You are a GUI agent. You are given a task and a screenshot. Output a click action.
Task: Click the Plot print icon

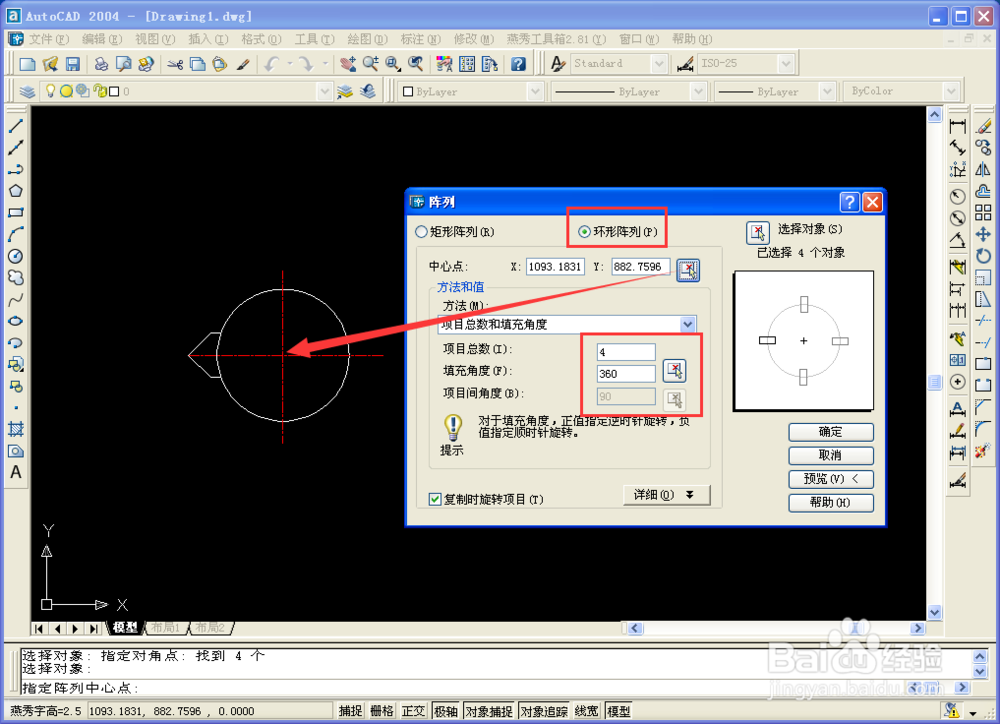click(101, 64)
